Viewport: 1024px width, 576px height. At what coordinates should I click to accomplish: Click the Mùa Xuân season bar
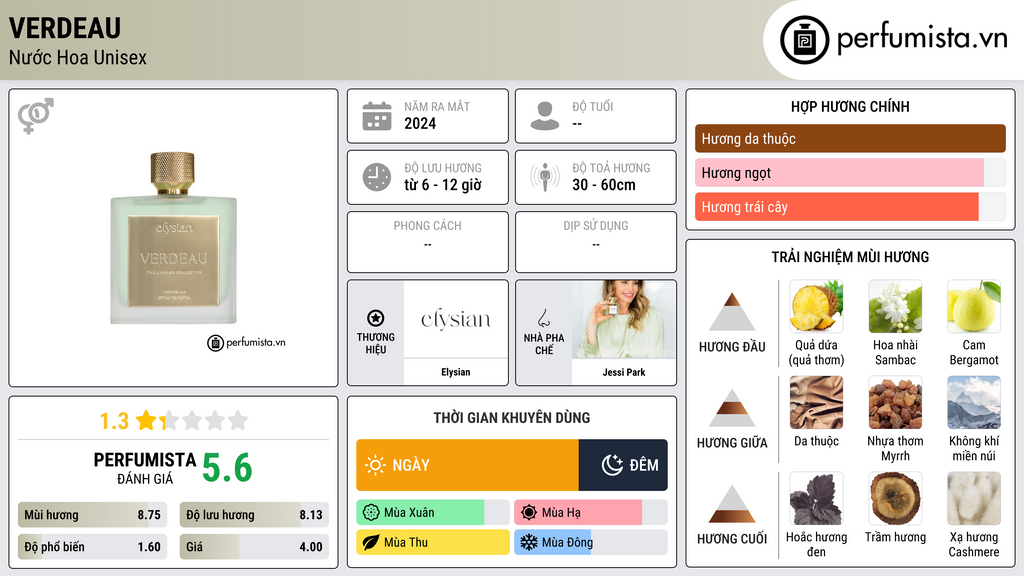click(432, 513)
